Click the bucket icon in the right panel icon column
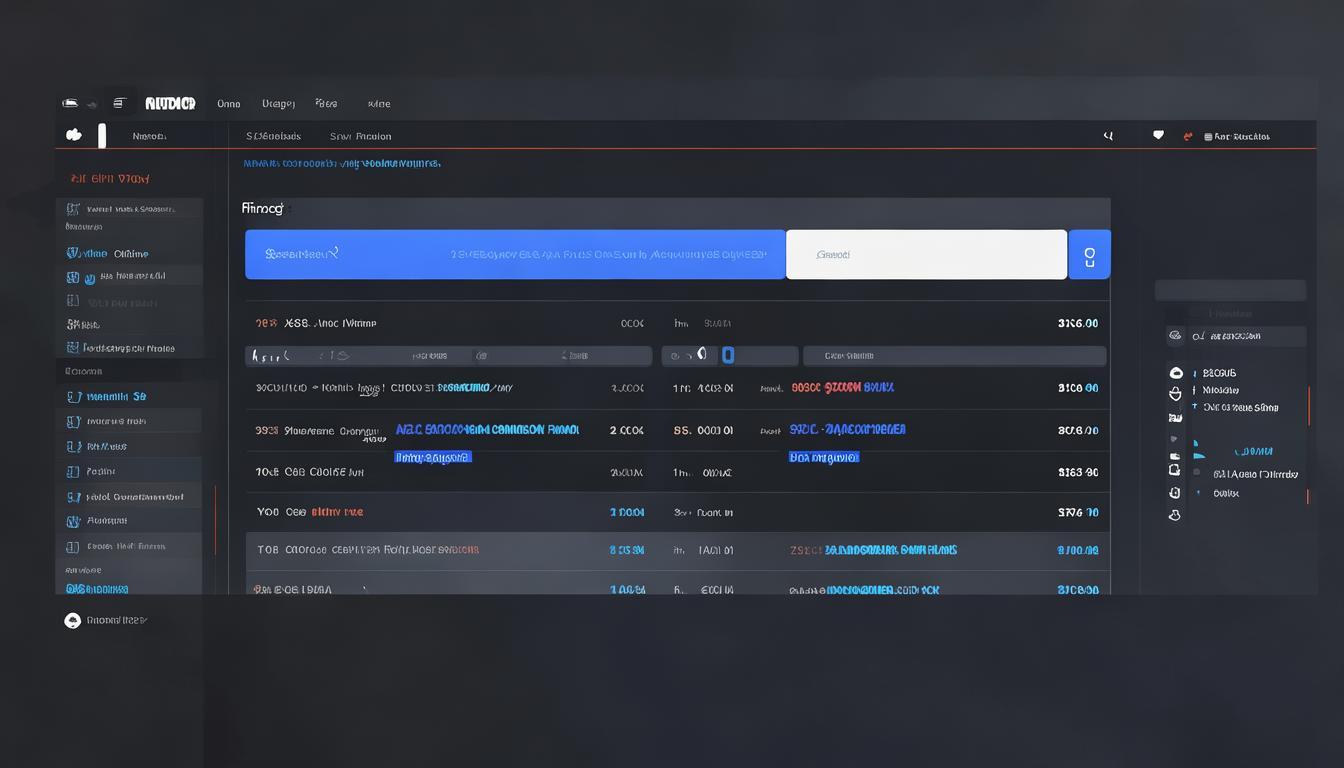1344x768 pixels. 1175,394
